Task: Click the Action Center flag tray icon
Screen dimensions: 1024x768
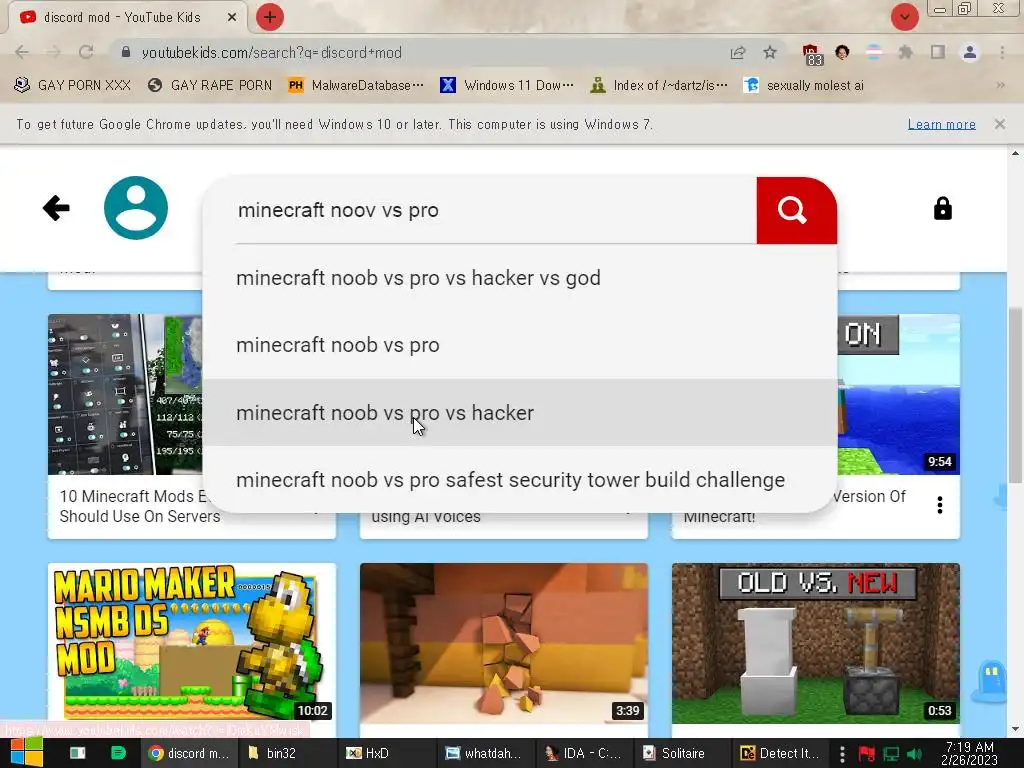Action: coord(867,754)
